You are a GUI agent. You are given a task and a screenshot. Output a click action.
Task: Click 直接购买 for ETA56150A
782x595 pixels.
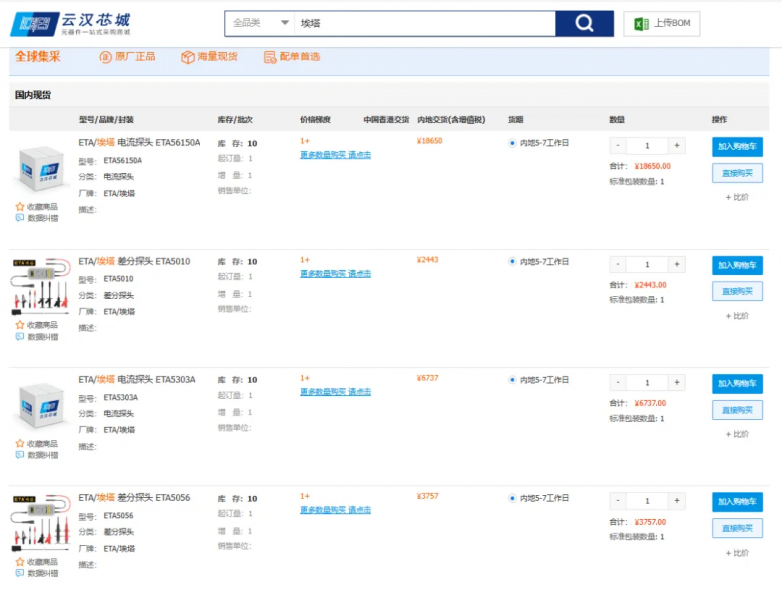click(737, 173)
